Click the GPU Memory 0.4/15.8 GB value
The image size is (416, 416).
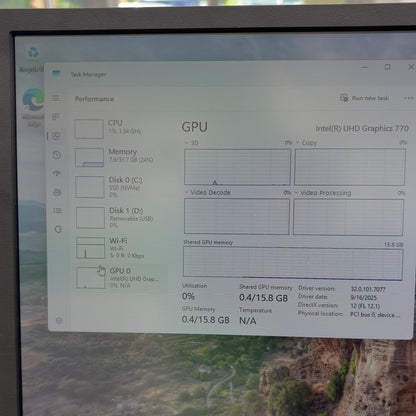pos(206,320)
